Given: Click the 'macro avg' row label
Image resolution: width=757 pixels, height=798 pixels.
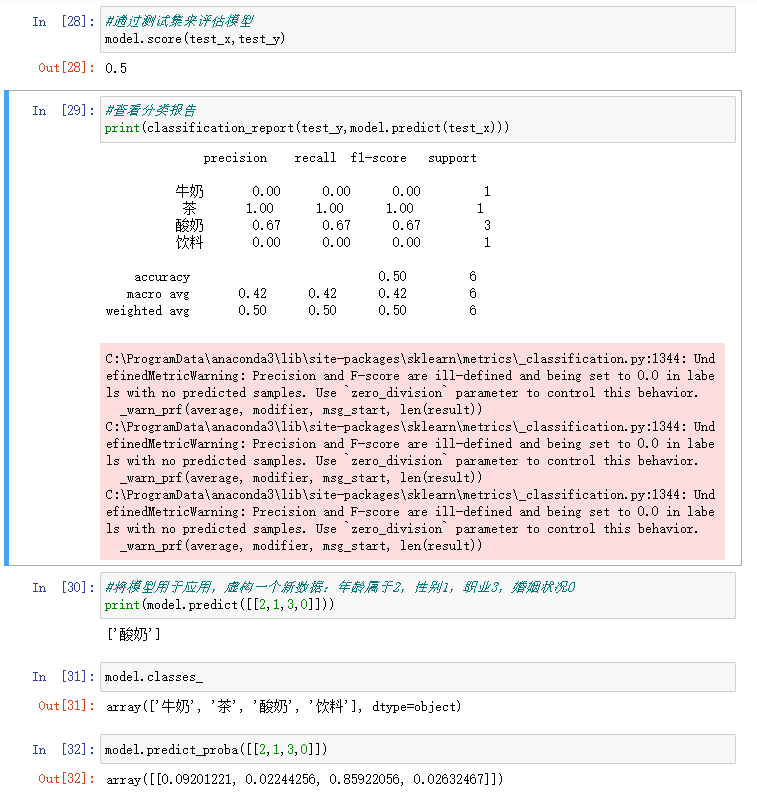Looking at the screenshot, I should pos(158,294).
